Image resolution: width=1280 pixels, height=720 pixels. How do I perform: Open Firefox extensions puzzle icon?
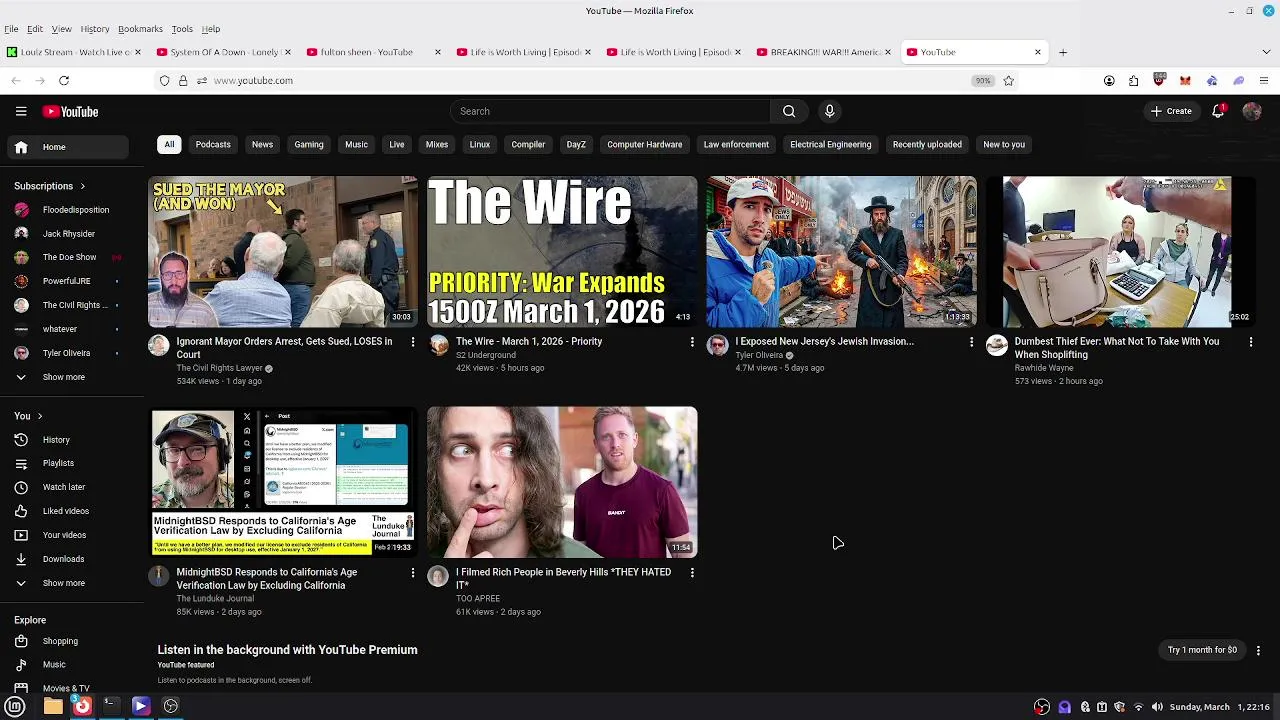[x=1134, y=80]
